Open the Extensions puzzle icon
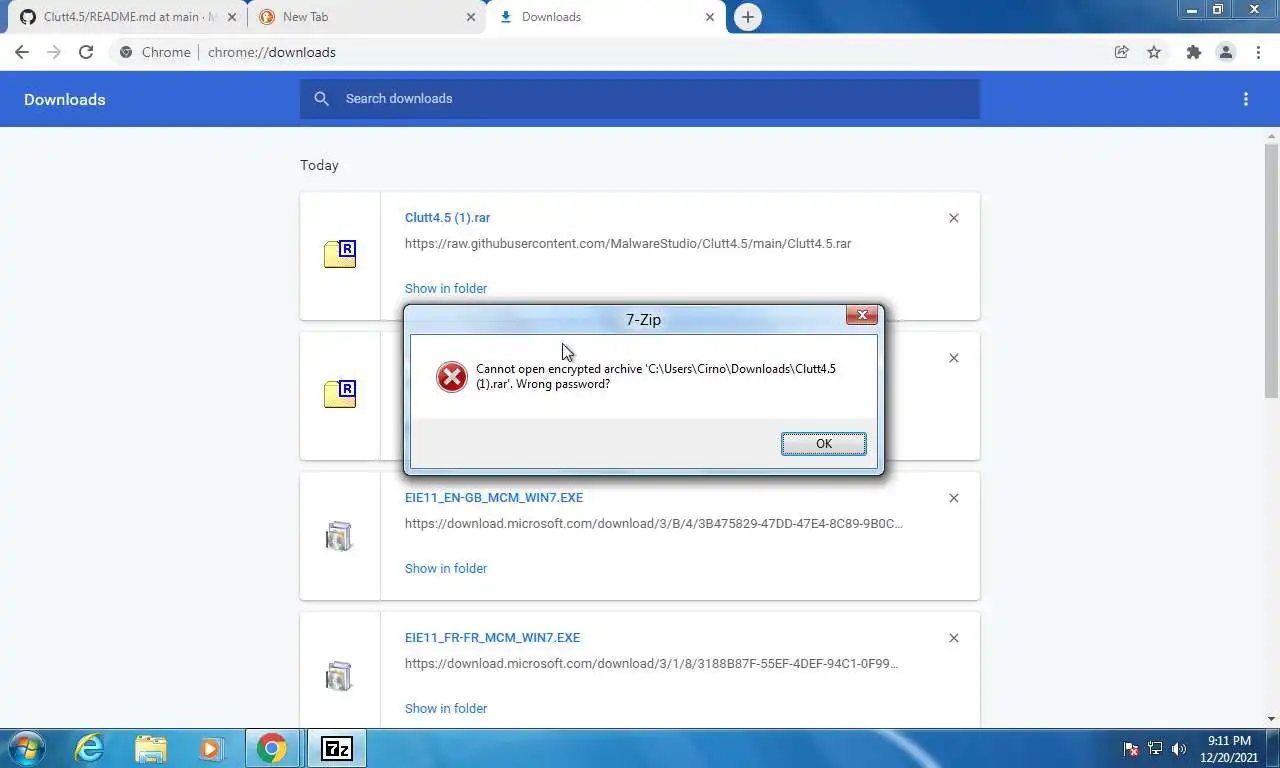This screenshot has width=1280, height=768. (1193, 52)
